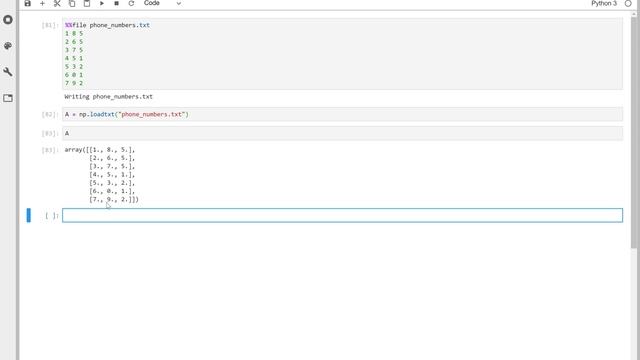Click the blue collapser bar of active cell
The width and height of the screenshot is (640, 360).
[29, 216]
